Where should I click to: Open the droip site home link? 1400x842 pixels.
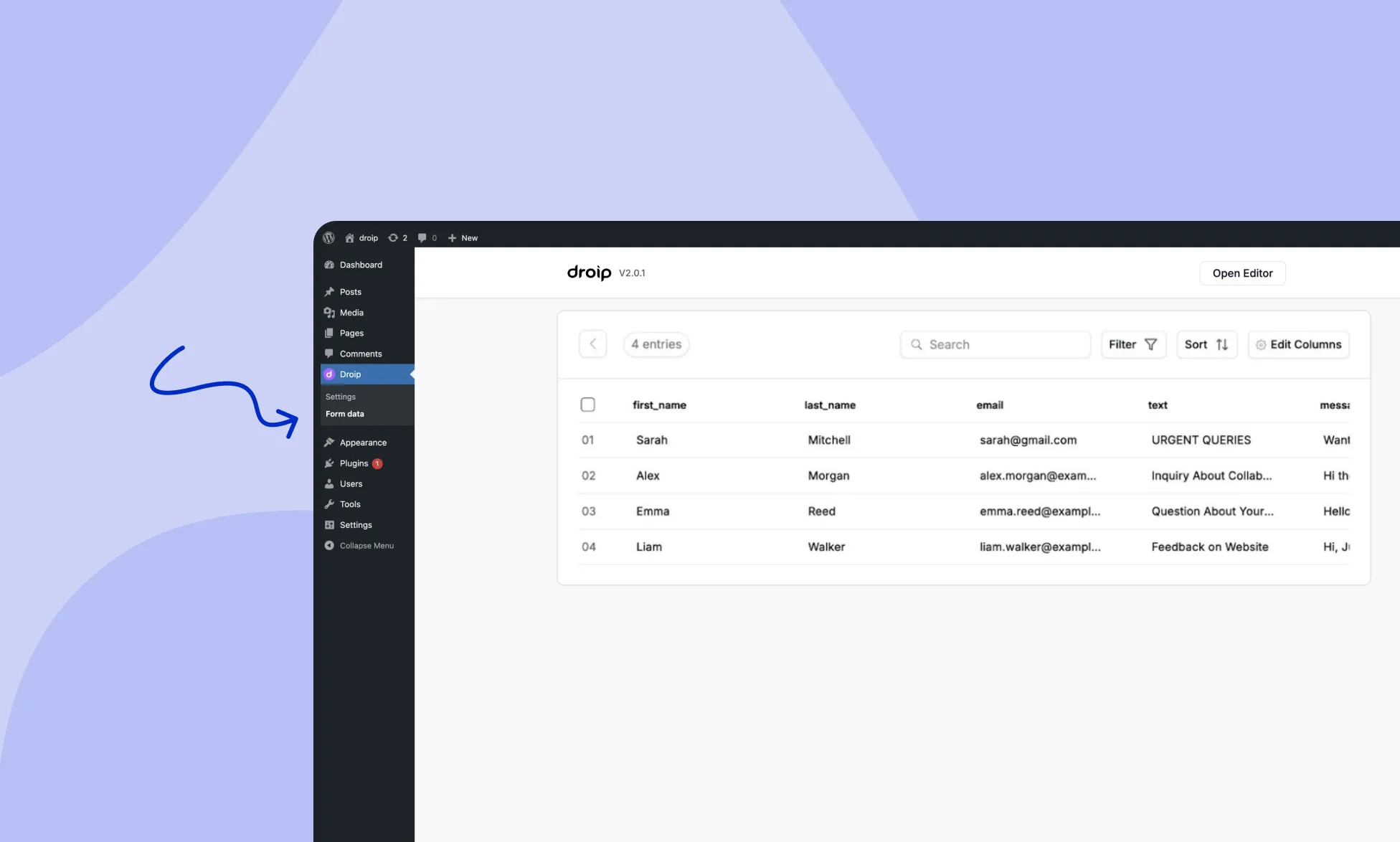tap(361, 237)
